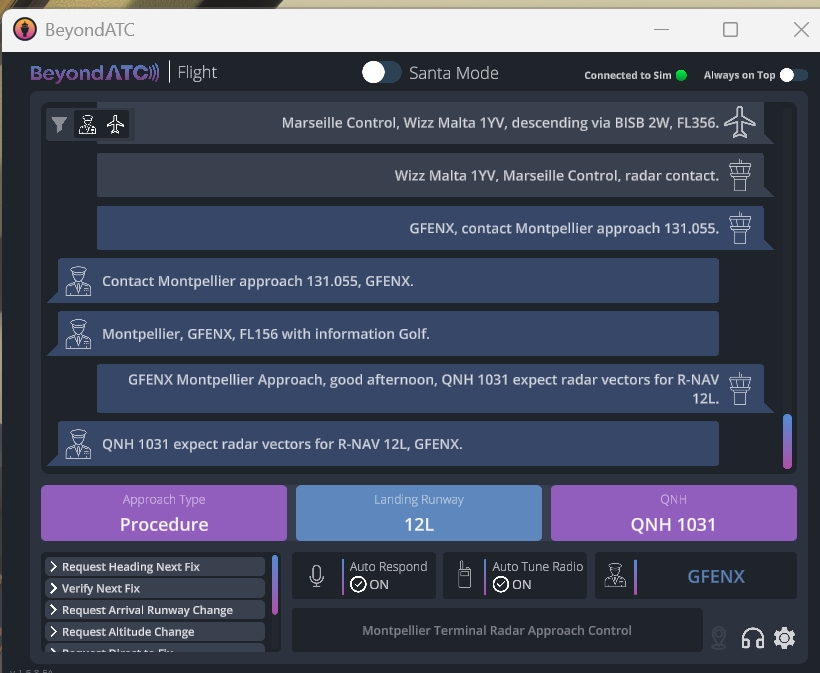The image size is (820, 673).
Task: Click the microphone icon near Auto Respond
Action: (x=316, y=576)
